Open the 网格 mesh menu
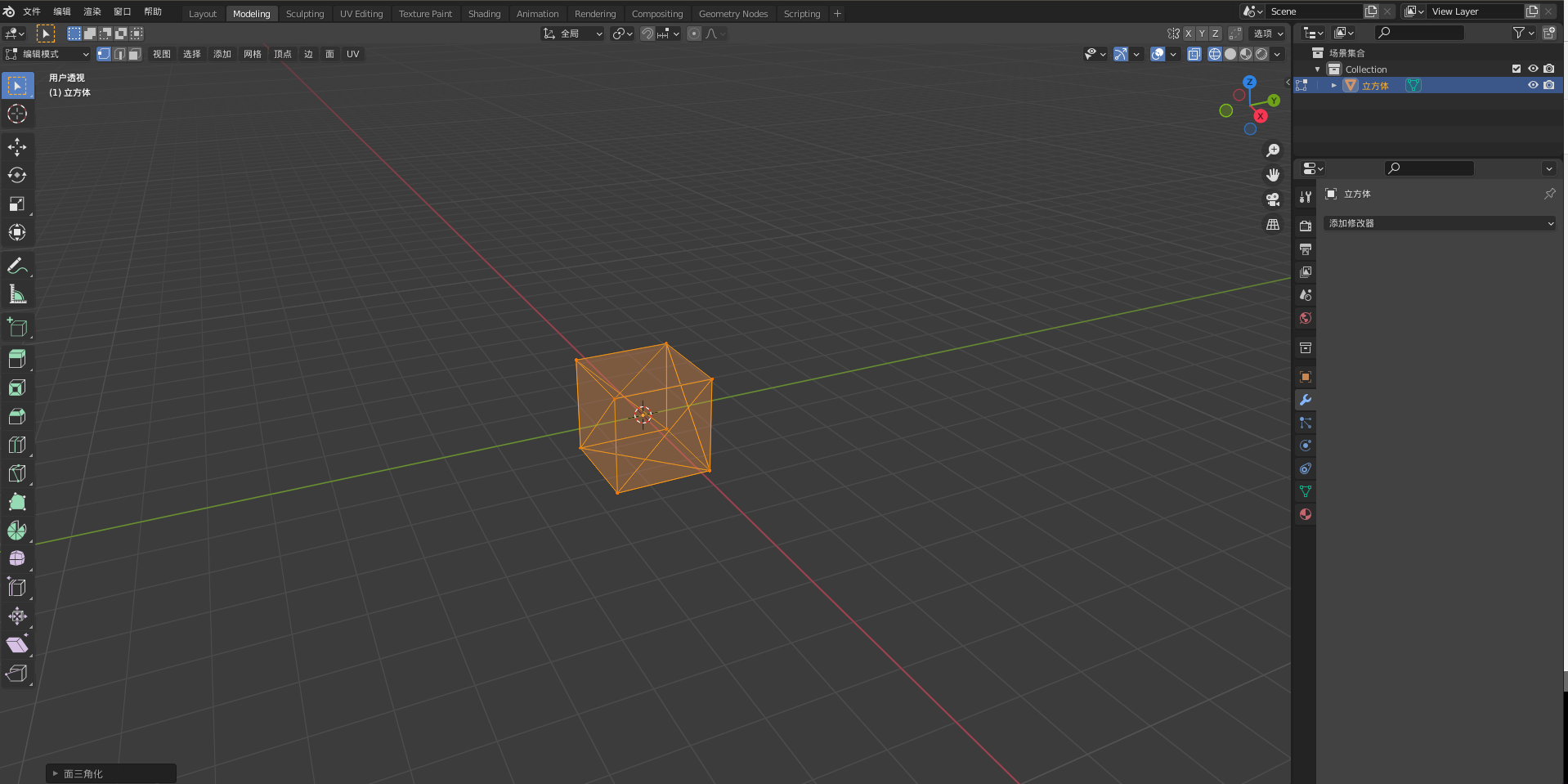 click(x=253, y=54)
